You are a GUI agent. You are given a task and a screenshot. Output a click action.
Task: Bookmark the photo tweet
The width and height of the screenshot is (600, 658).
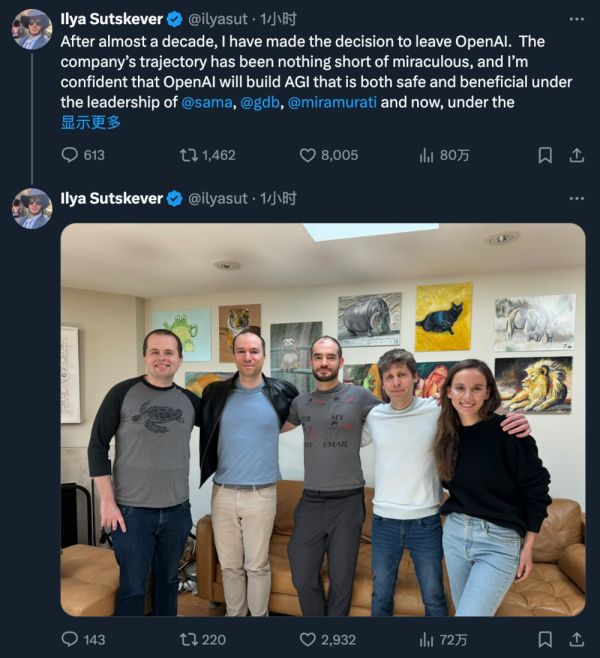[545, 639]
